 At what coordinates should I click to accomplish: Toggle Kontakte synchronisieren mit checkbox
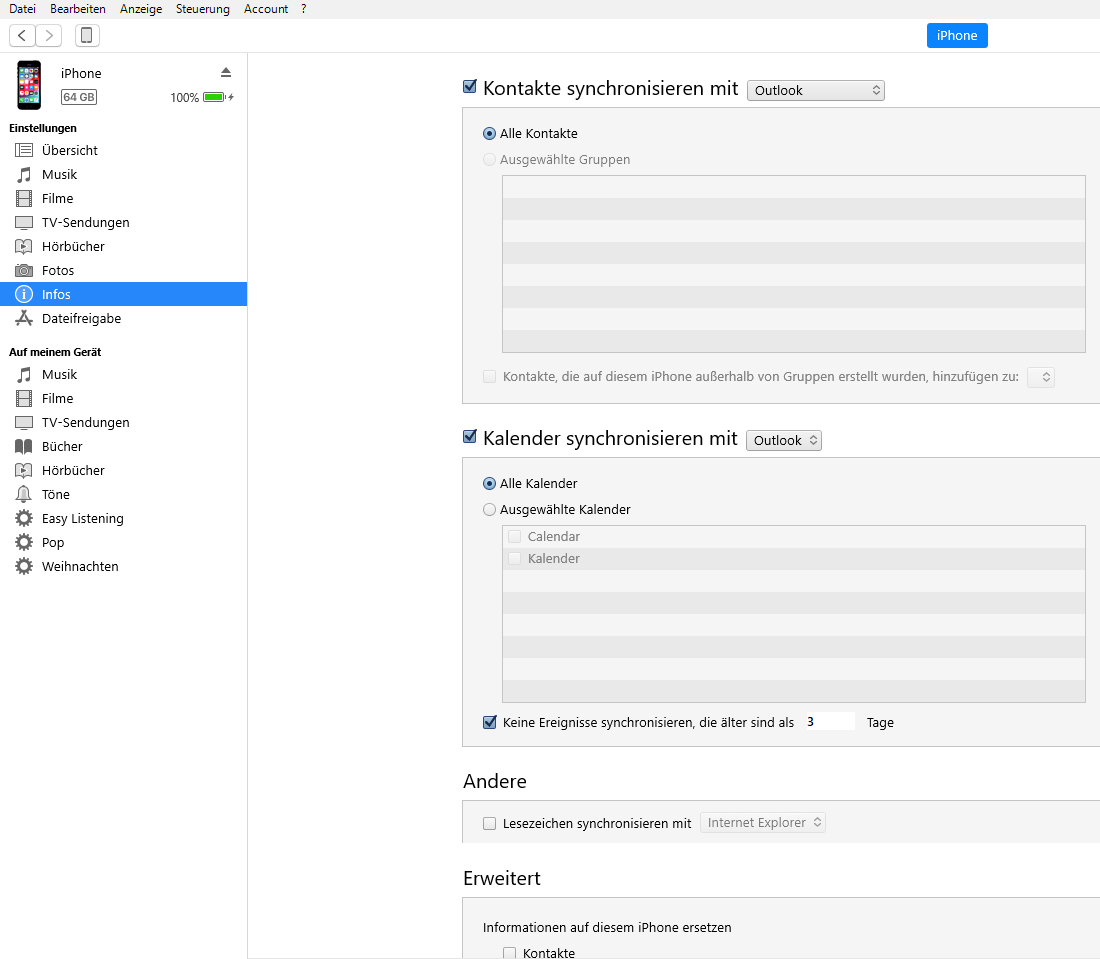click(x=470, y=87)
